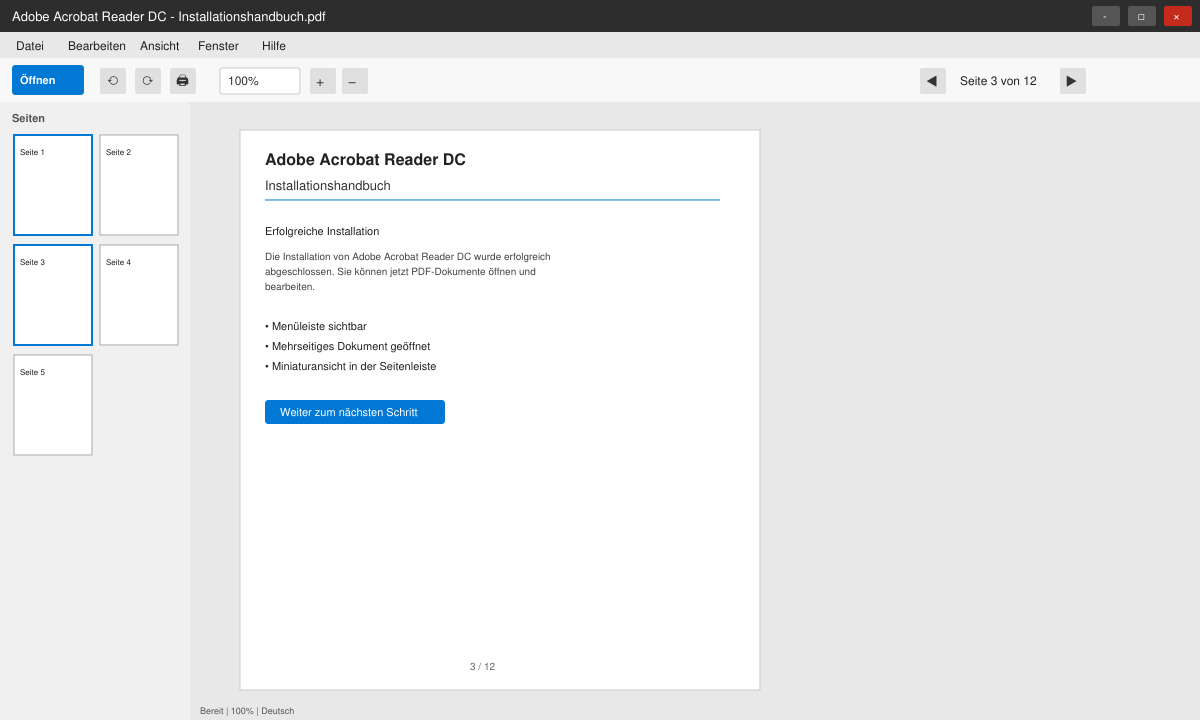Go to previous page arrow

pos(933,81)
